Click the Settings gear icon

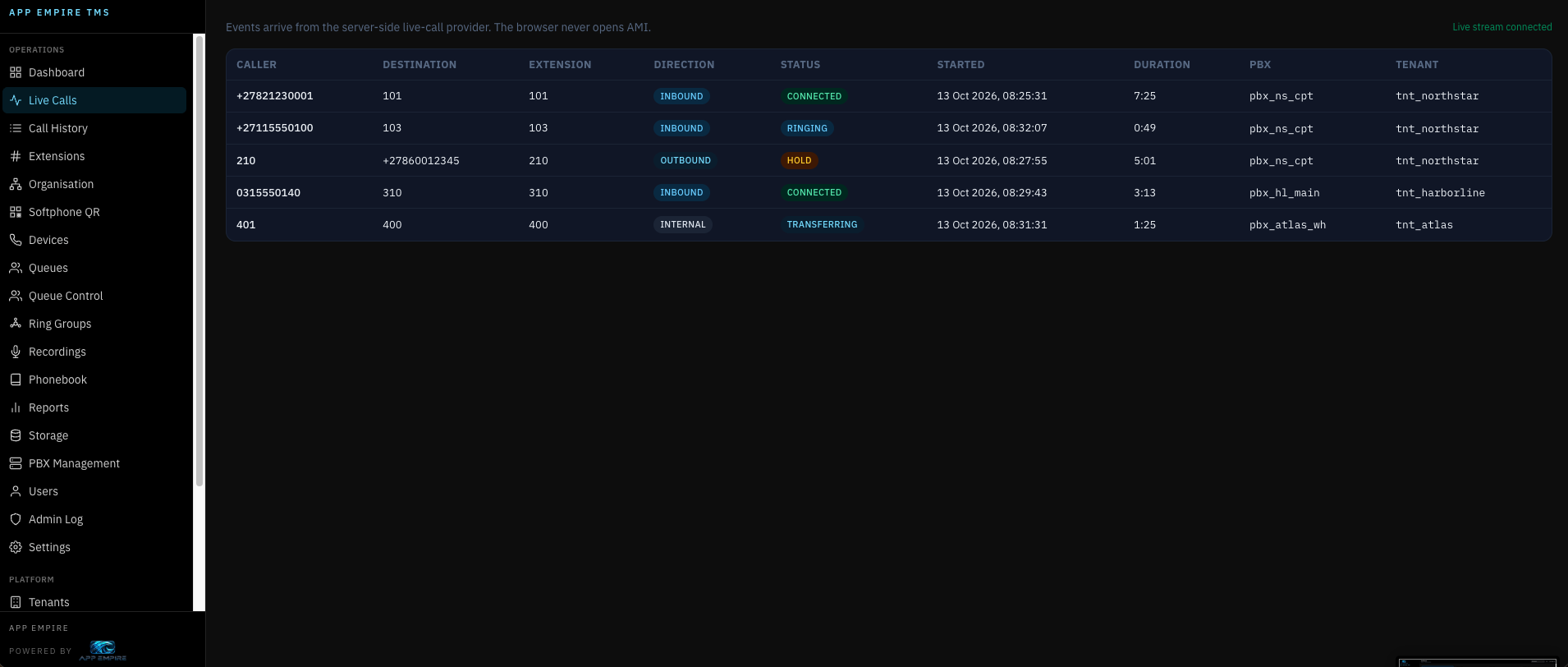16,547
